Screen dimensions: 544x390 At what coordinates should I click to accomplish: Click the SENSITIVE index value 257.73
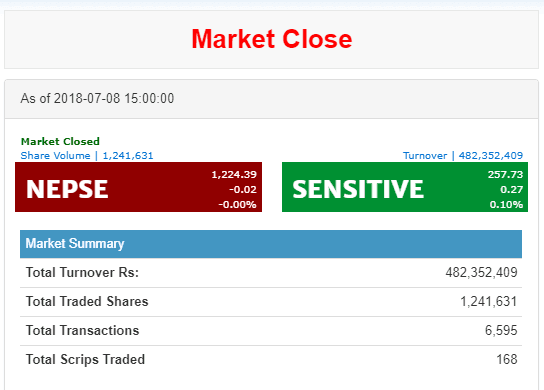(x=505, y=174)
